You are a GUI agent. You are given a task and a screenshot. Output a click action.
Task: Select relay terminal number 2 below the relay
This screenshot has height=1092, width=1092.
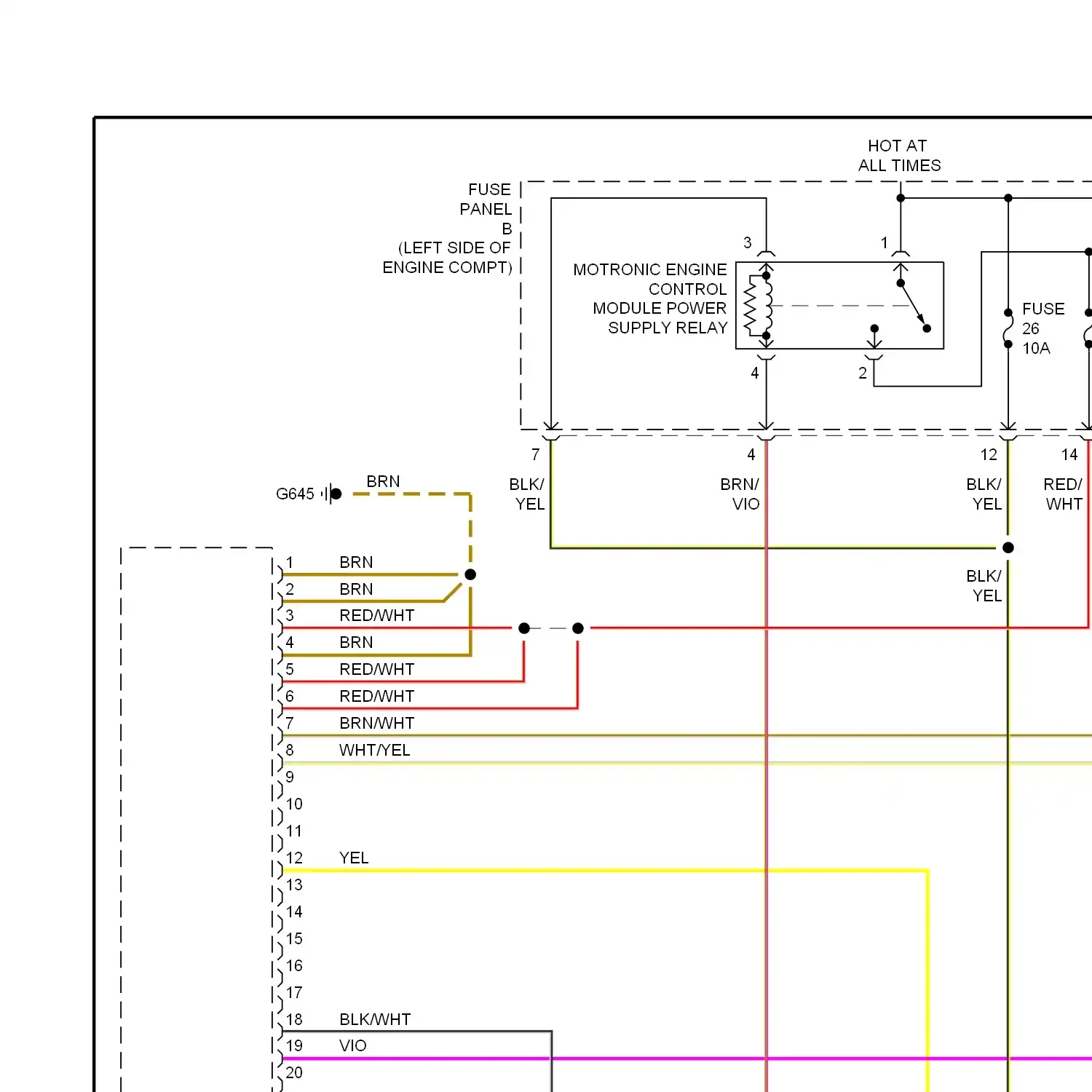pos(863,373)
